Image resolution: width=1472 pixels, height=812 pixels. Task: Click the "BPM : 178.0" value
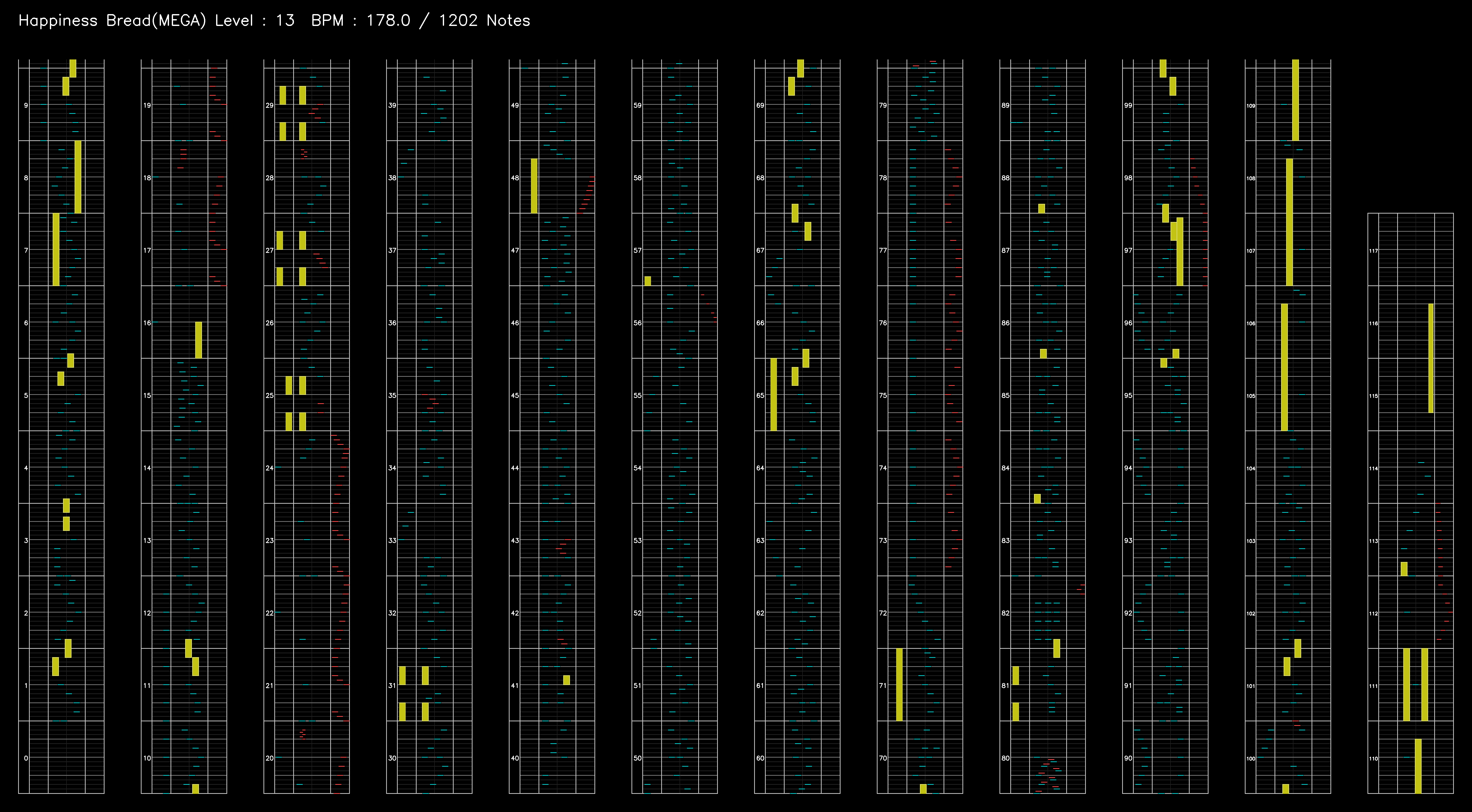coord(361,21)
